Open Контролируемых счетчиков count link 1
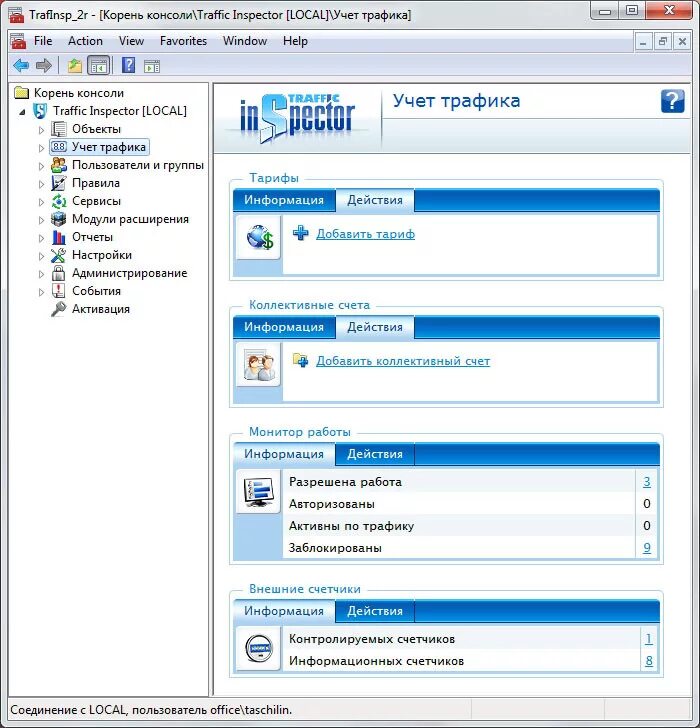Image resolution: width=700 pixels, height=728 pixels. 648,639
